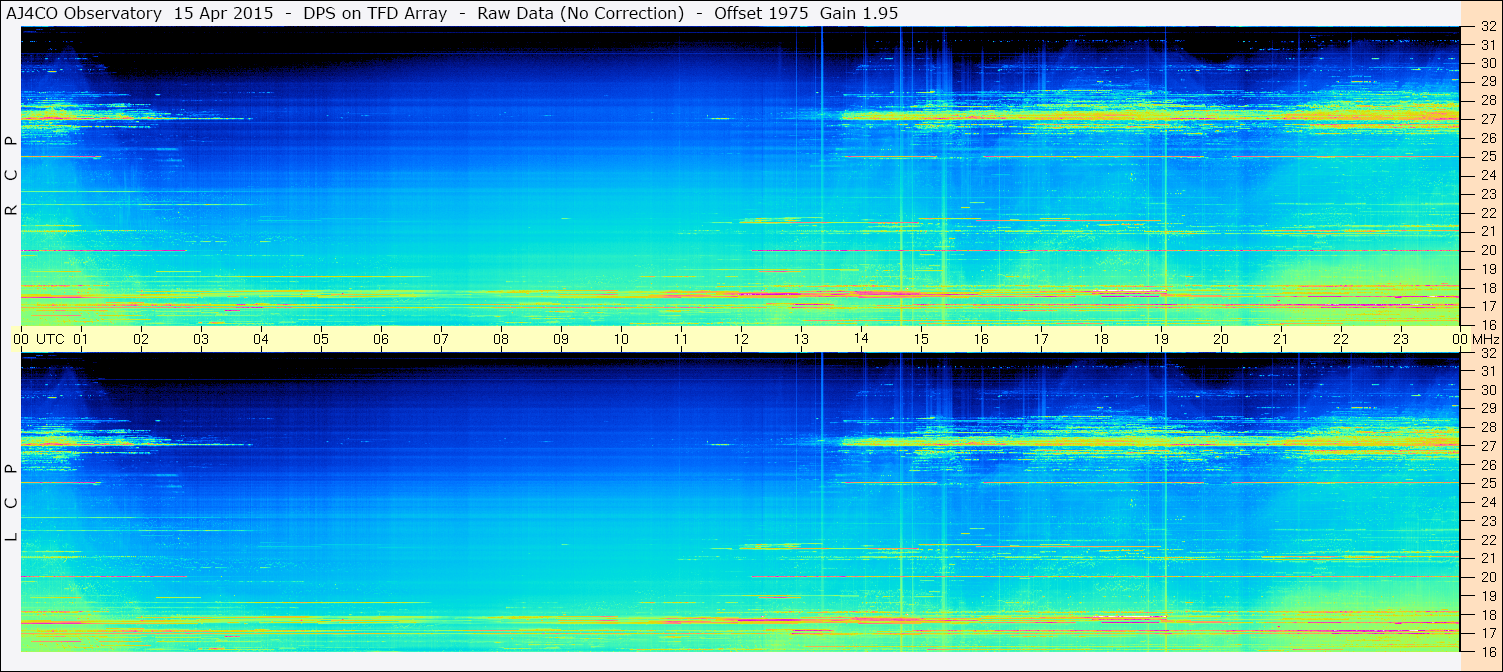Click the 23 hour time marker
This screenshot has height=672, width=1503.
tap(1401, 339)
